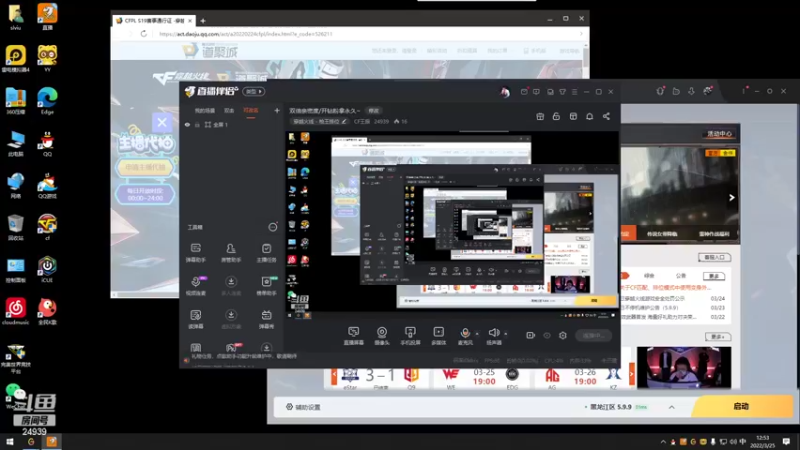Image resolution: width=800 pixels, height=450 pixels.
Task: Open the taskbar clock showing 12:53
Action: click(x=763, y=441)
